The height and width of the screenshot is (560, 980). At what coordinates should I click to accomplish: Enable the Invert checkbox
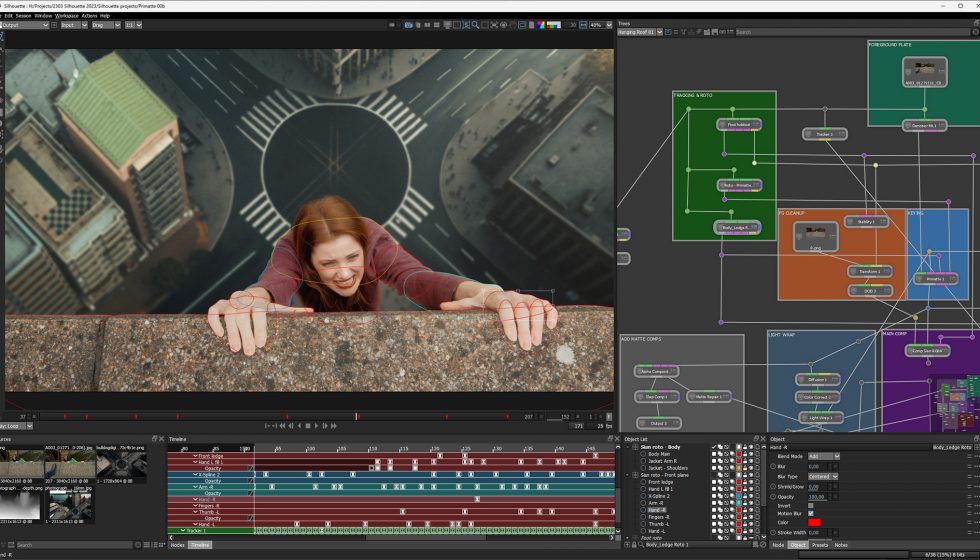coord(810,505)
